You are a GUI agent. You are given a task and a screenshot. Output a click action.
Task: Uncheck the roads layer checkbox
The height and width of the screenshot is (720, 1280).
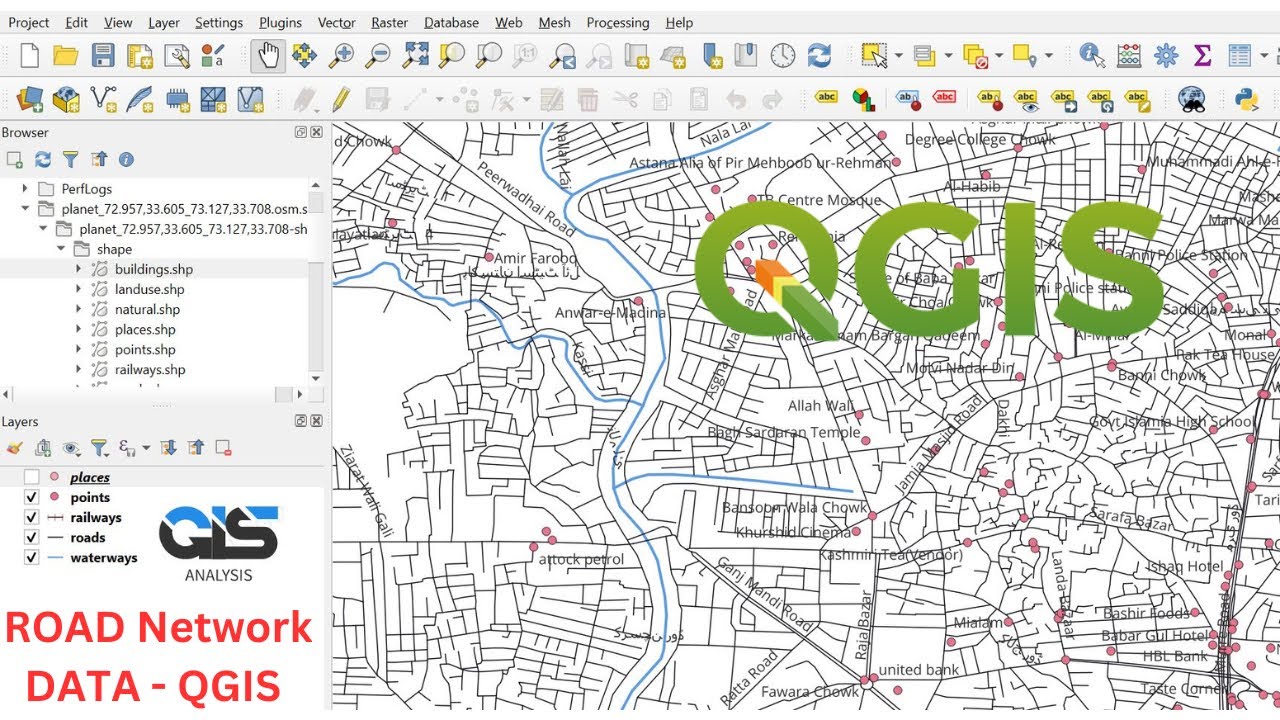point(32,537)
